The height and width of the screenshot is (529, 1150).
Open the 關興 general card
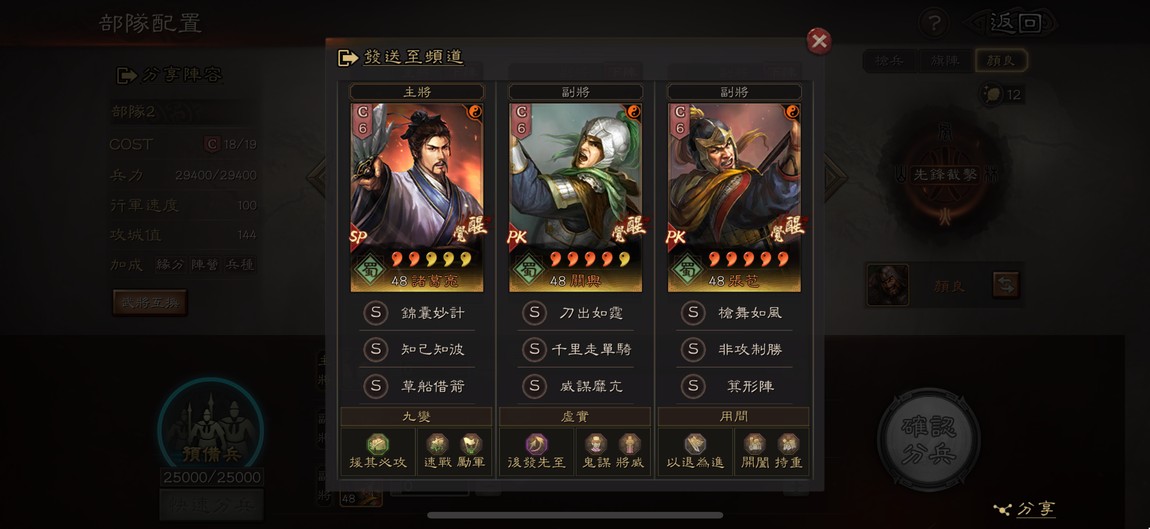coord(576,197)
